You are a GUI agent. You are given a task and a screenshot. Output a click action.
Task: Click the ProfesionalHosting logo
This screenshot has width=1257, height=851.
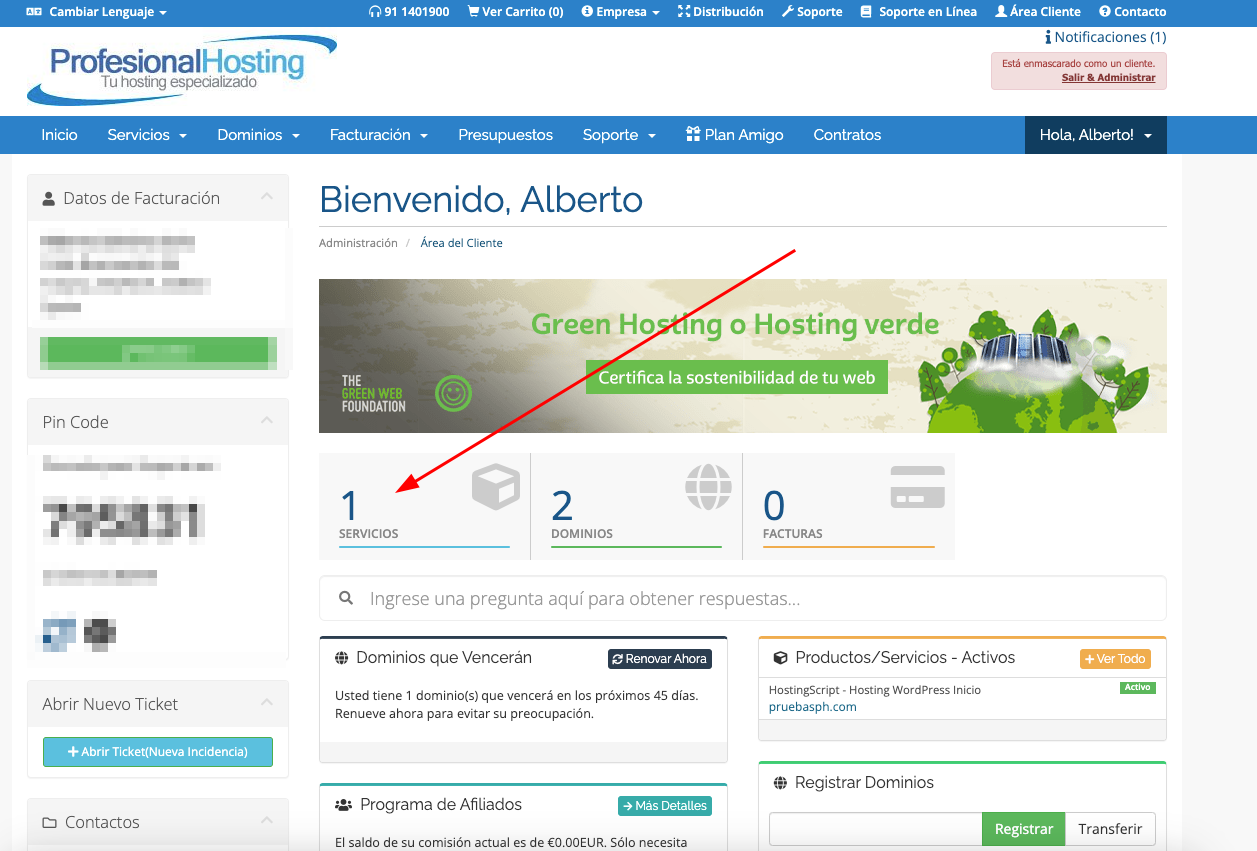click(x=182, y=70)
